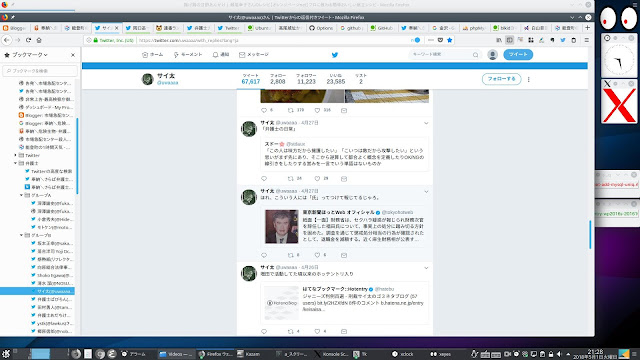The image size is (640, 360).
Task: Click the message icon under 弁護士の日常 tweet
Action: tap(344, 179)
